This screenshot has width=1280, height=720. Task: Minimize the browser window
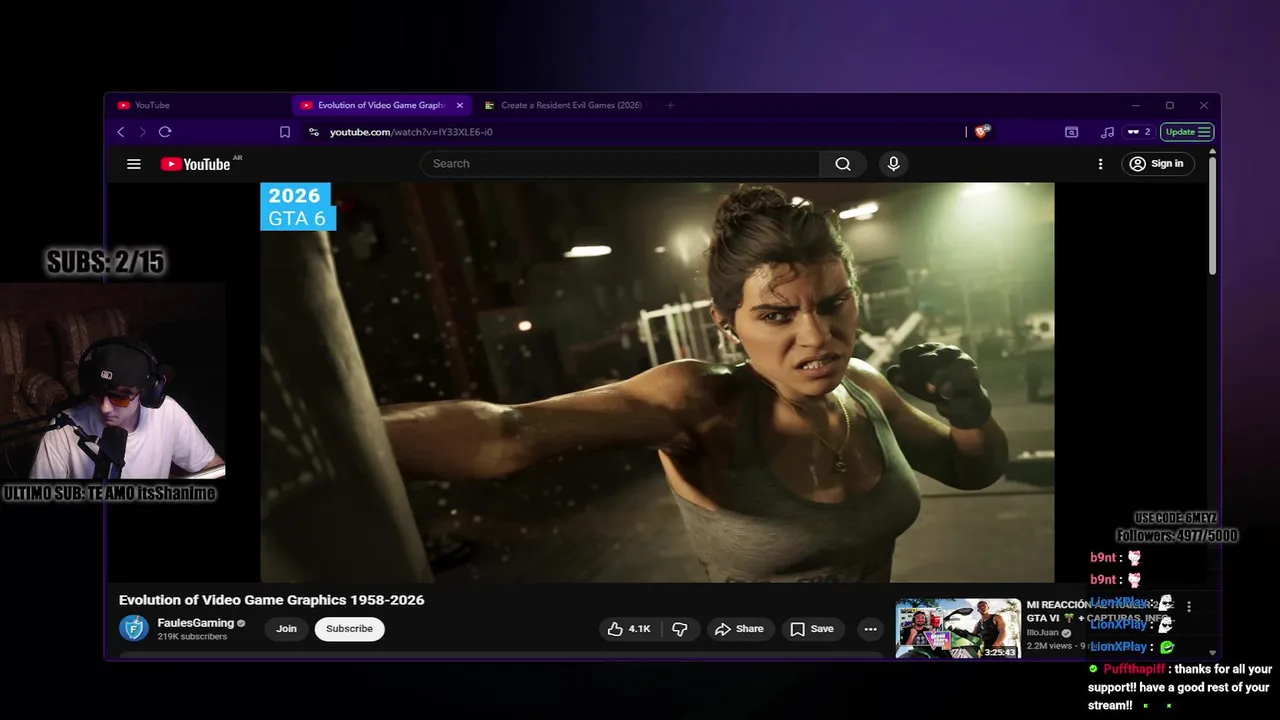tap(1135, 105)
